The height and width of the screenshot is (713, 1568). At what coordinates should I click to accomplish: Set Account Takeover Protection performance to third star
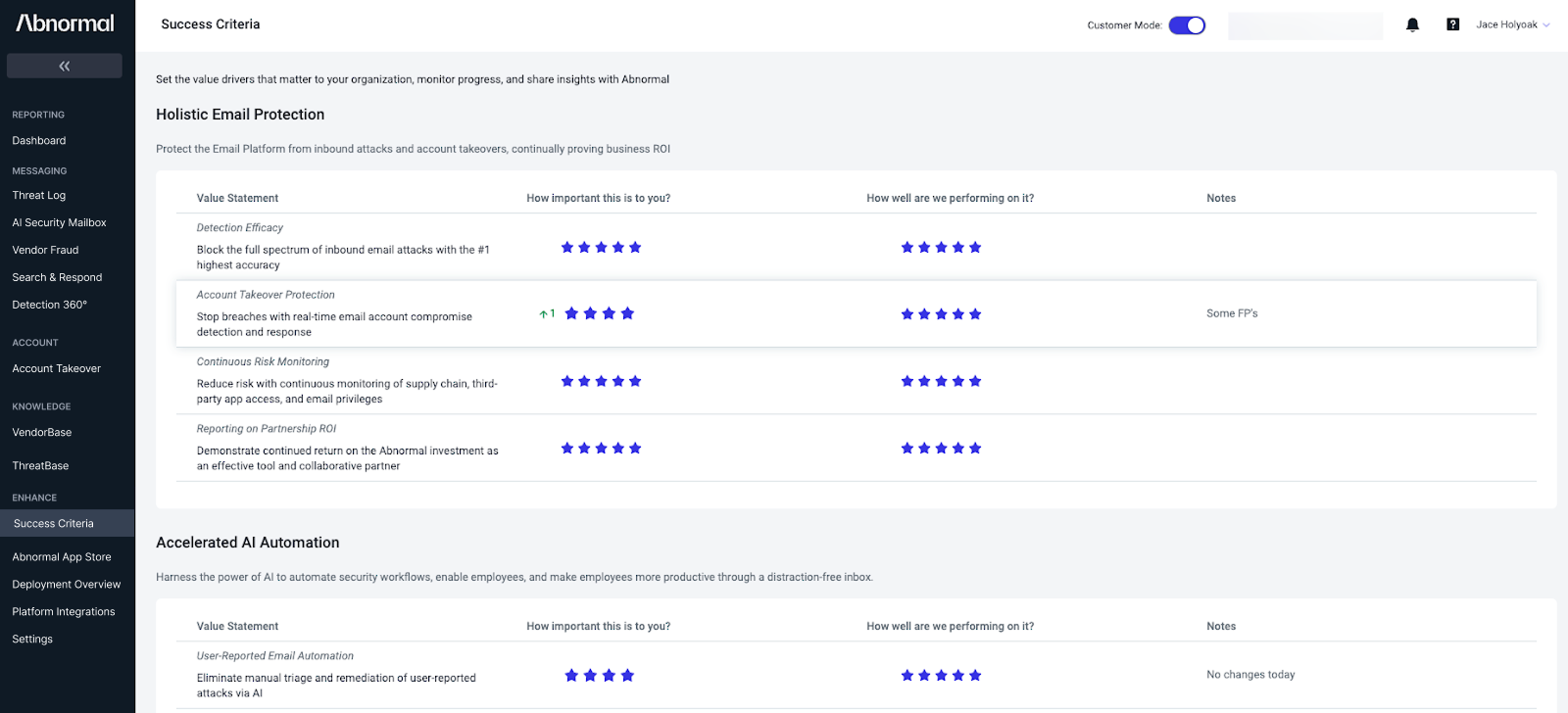click(x=941, y=314)
